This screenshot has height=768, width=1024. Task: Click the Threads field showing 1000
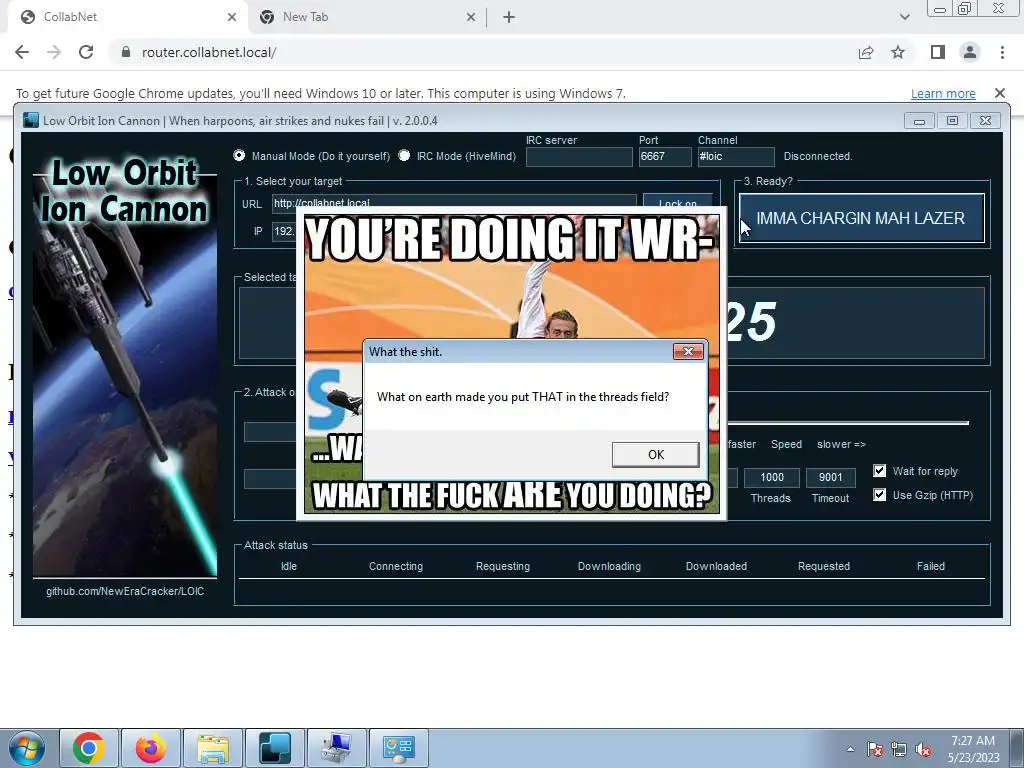point(772,477)
